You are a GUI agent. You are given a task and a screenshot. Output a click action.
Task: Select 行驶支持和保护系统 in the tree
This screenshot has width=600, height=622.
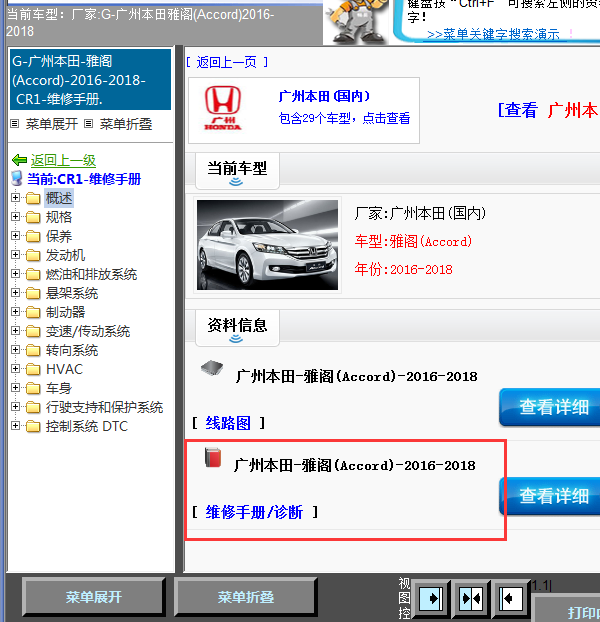coord(104,407)
